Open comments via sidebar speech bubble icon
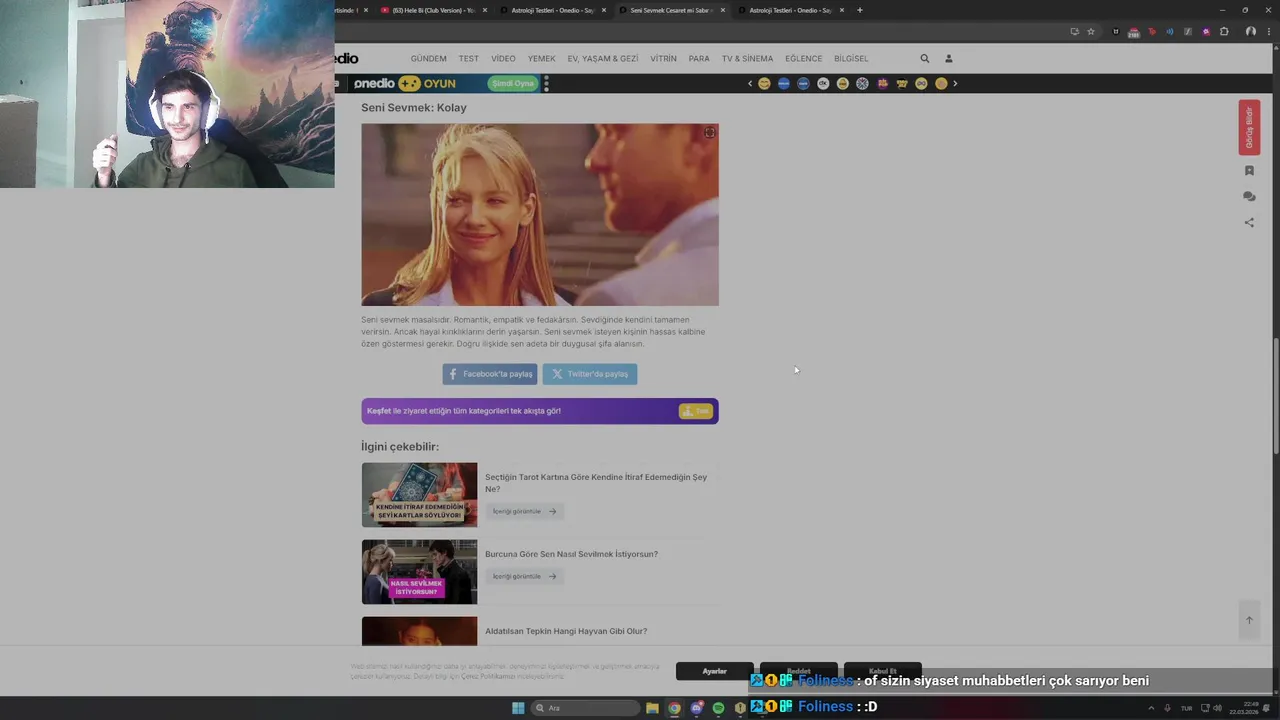Viewport: 1280px width, 720px height. 1249,197
